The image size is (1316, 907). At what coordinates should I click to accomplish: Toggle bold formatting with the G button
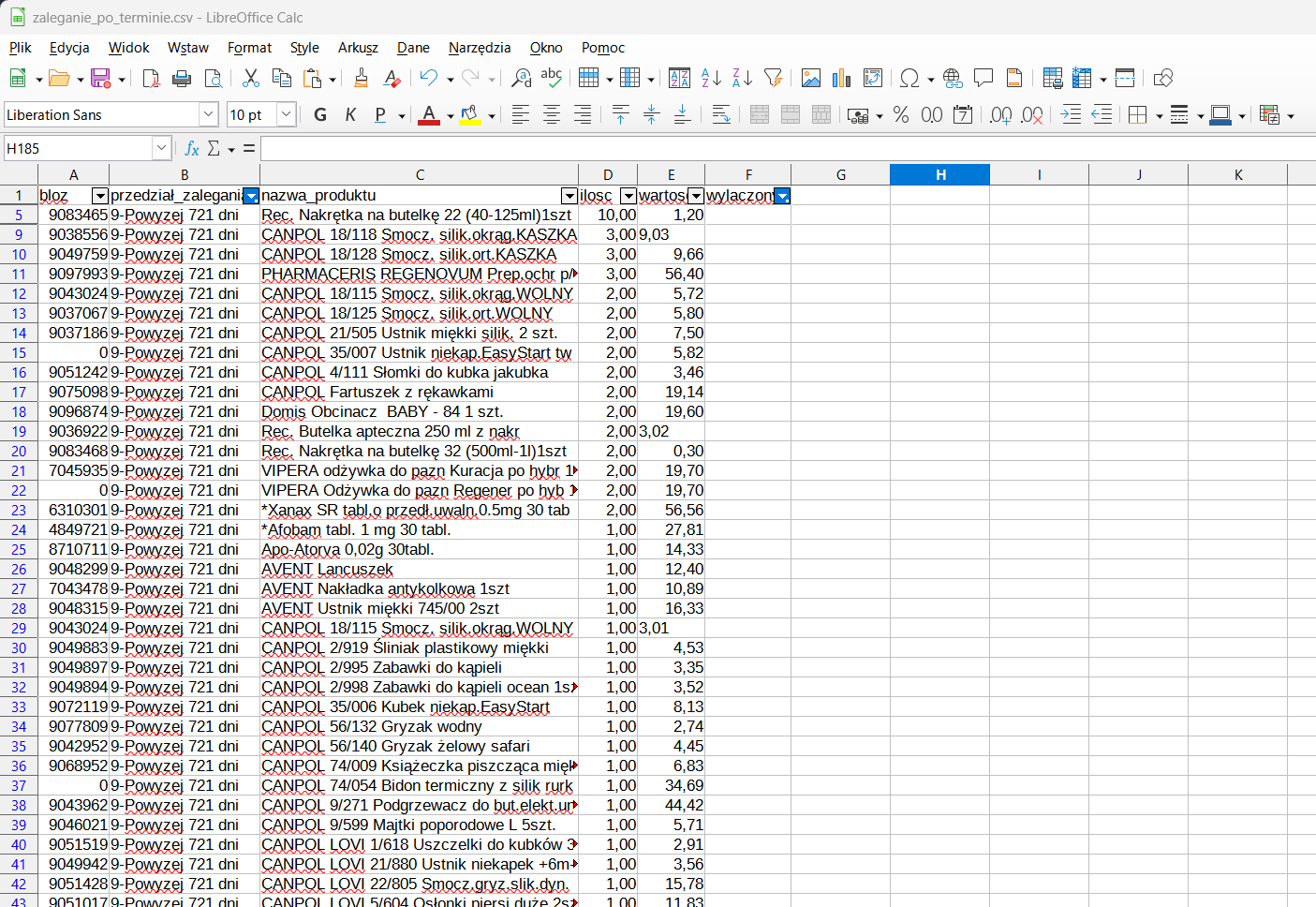tap(320, 115)
